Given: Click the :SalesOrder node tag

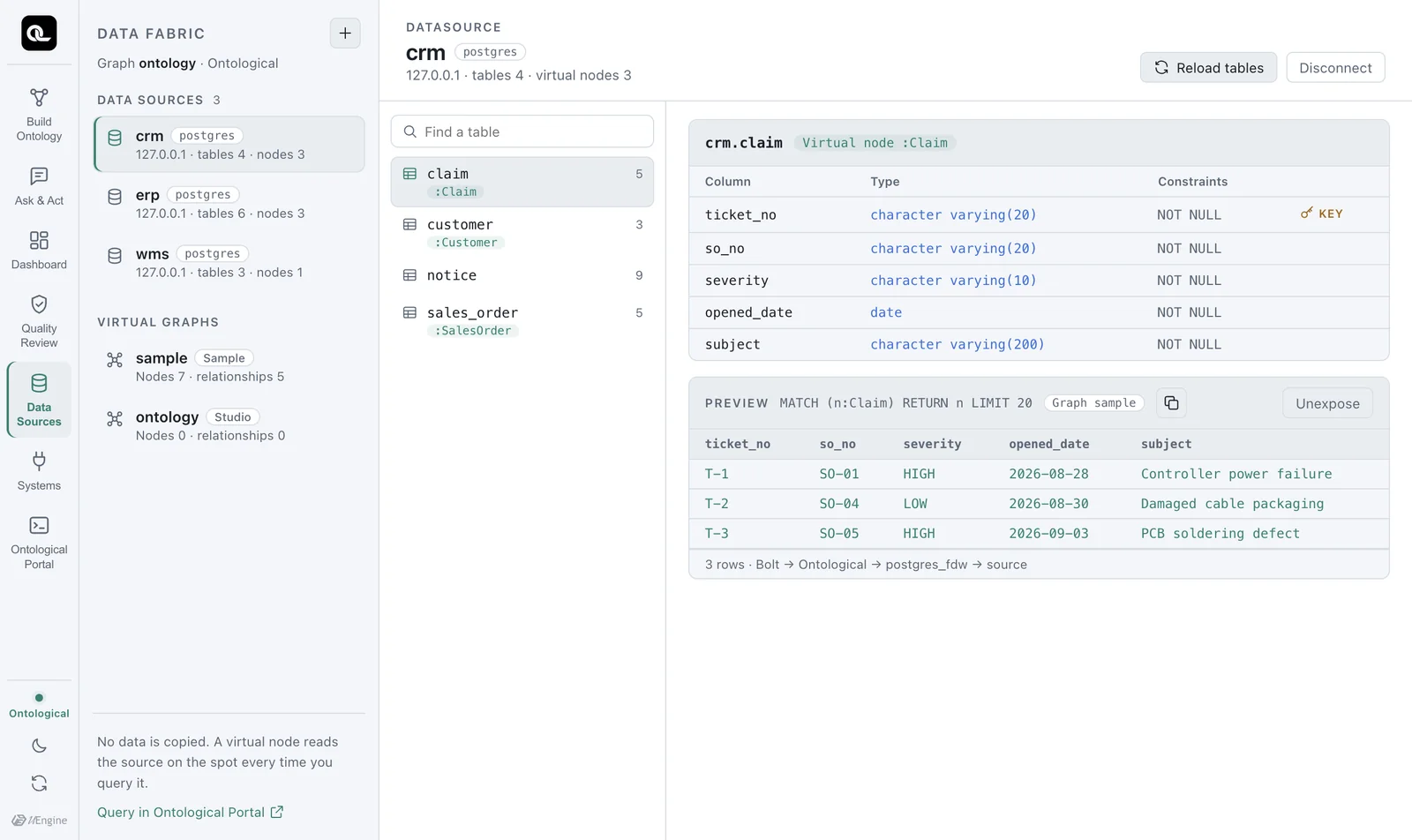Looking at the screenshot, I should (473, 331).
